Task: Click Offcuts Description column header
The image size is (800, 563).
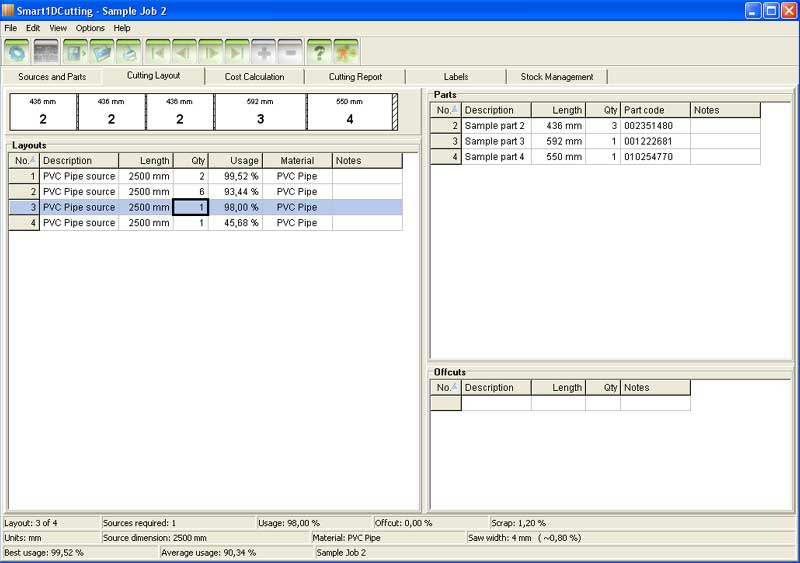Action: pos(496,387)
